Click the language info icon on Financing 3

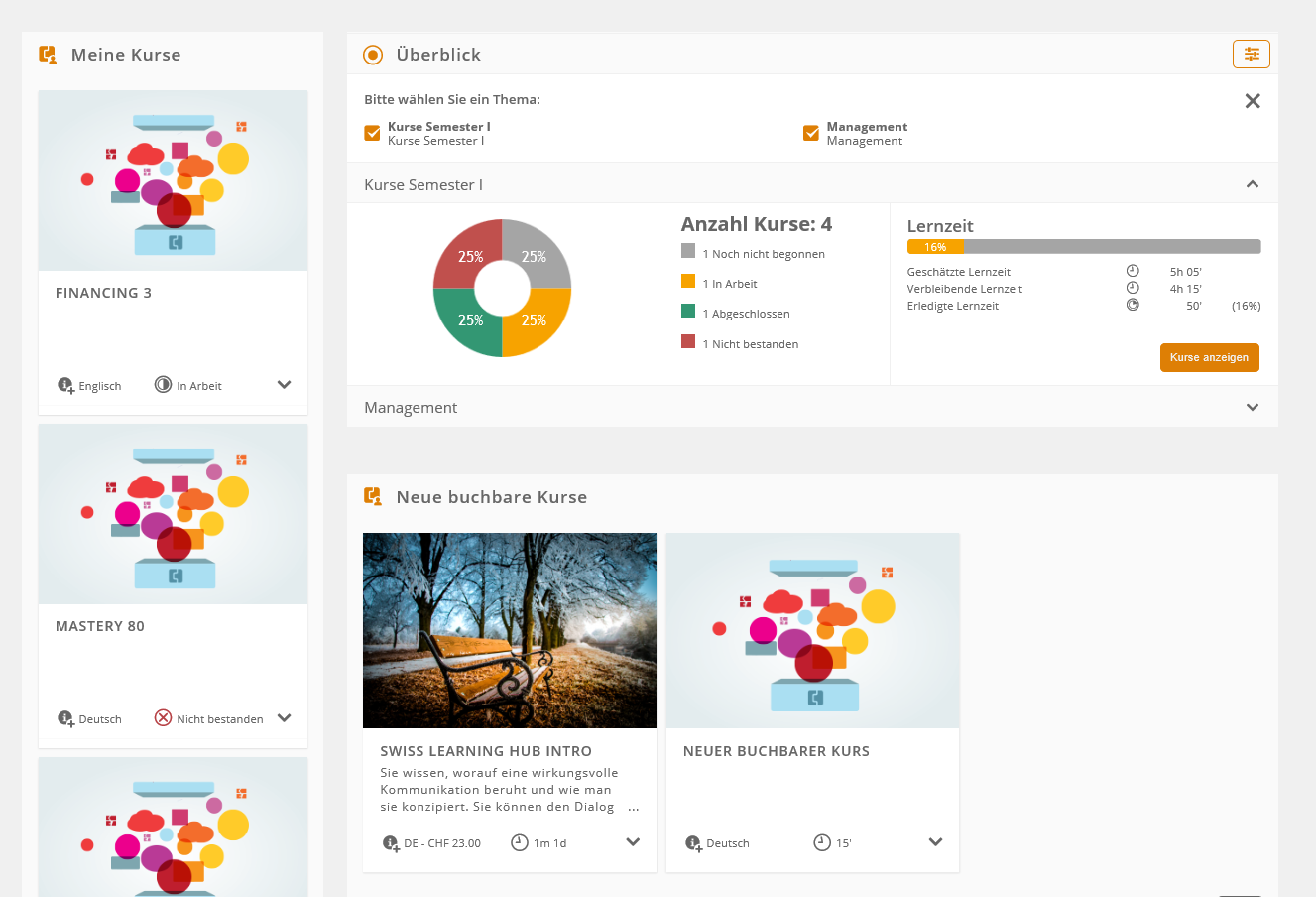click(x=65, y=385)
